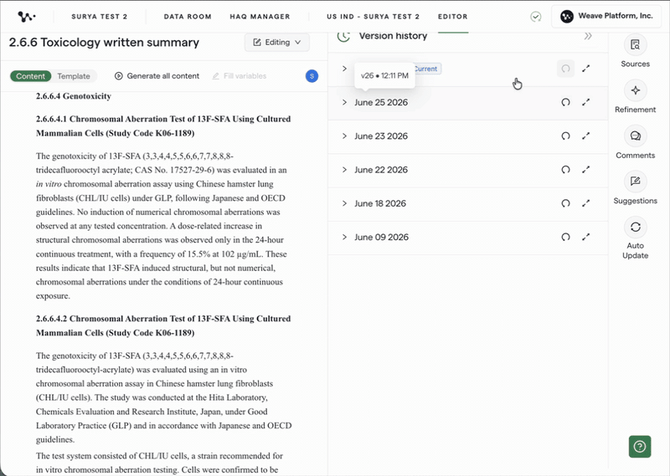Expand the June 18 2026 row

click(x=344, y=203)
